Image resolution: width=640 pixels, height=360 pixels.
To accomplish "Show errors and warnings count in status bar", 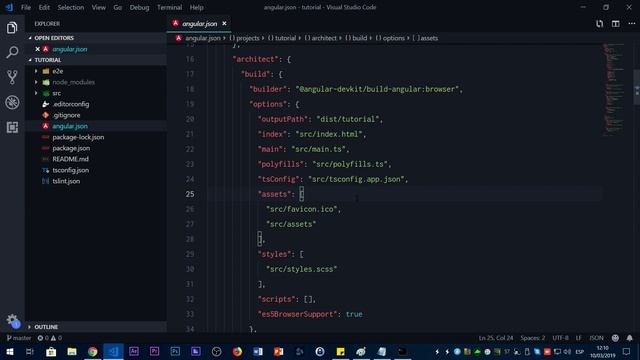I will tap(49, 338).
